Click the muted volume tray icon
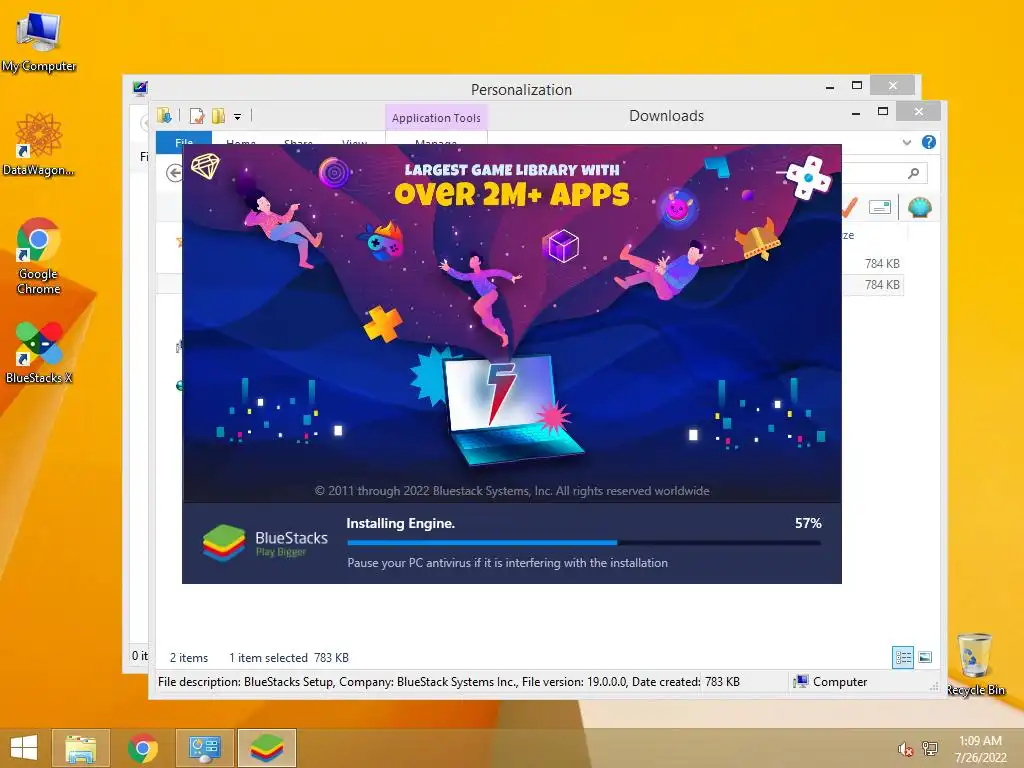The image size is (1024, 768). point(905,749)
